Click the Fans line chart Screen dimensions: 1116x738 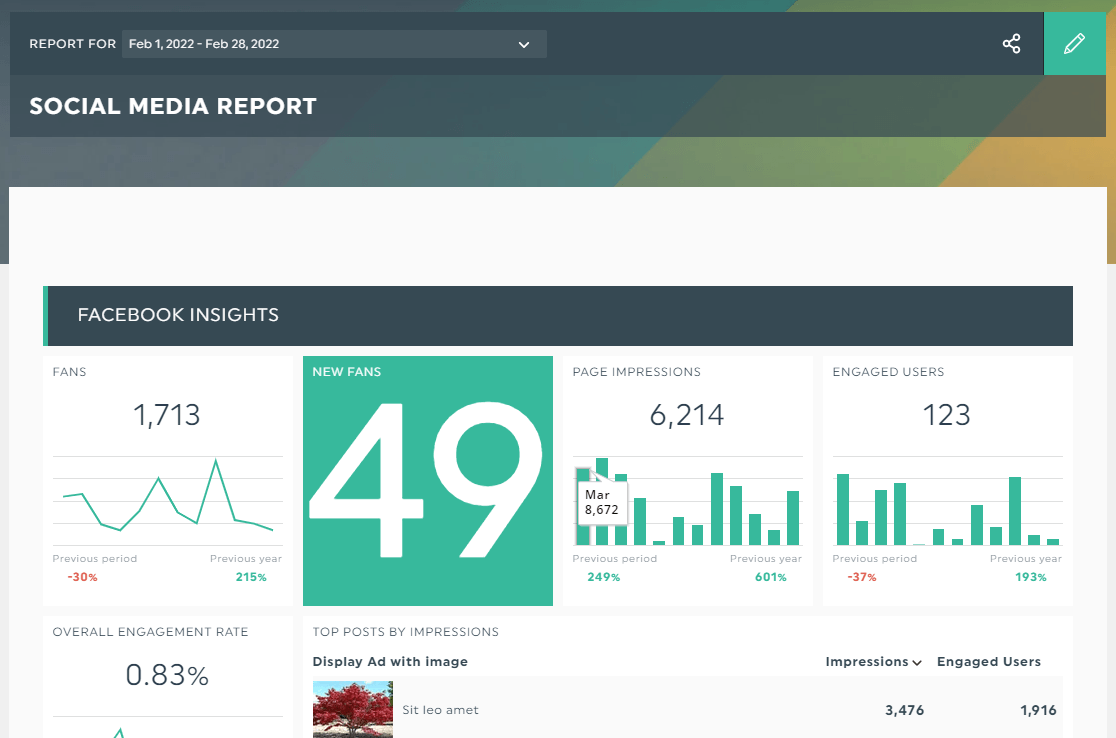pyautogui.click(x=168, y=500)
